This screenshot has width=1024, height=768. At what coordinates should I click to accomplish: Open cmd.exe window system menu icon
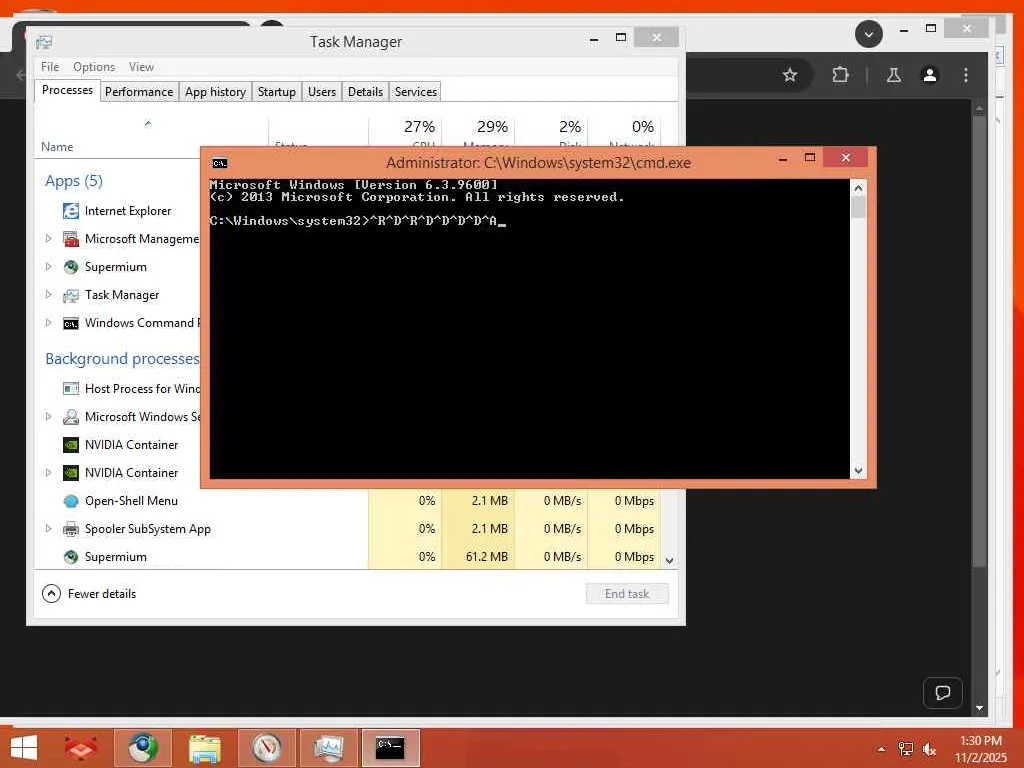point(220,163)
